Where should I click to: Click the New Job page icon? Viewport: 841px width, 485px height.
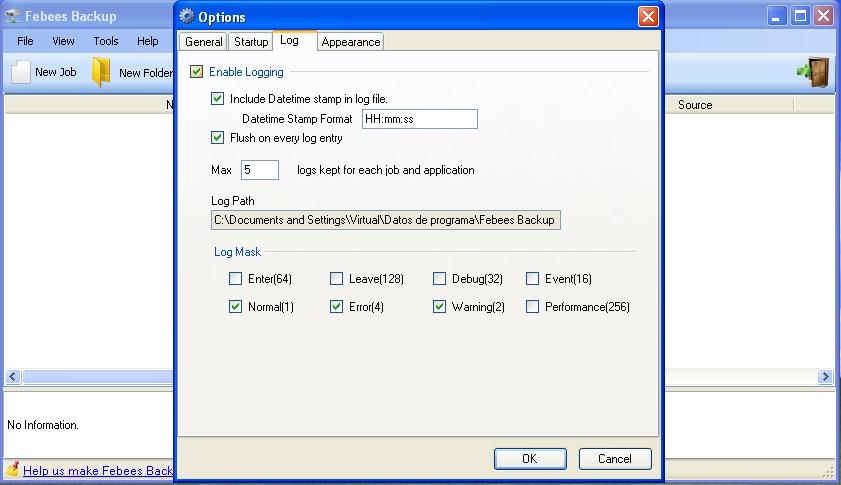pos(21,72)
